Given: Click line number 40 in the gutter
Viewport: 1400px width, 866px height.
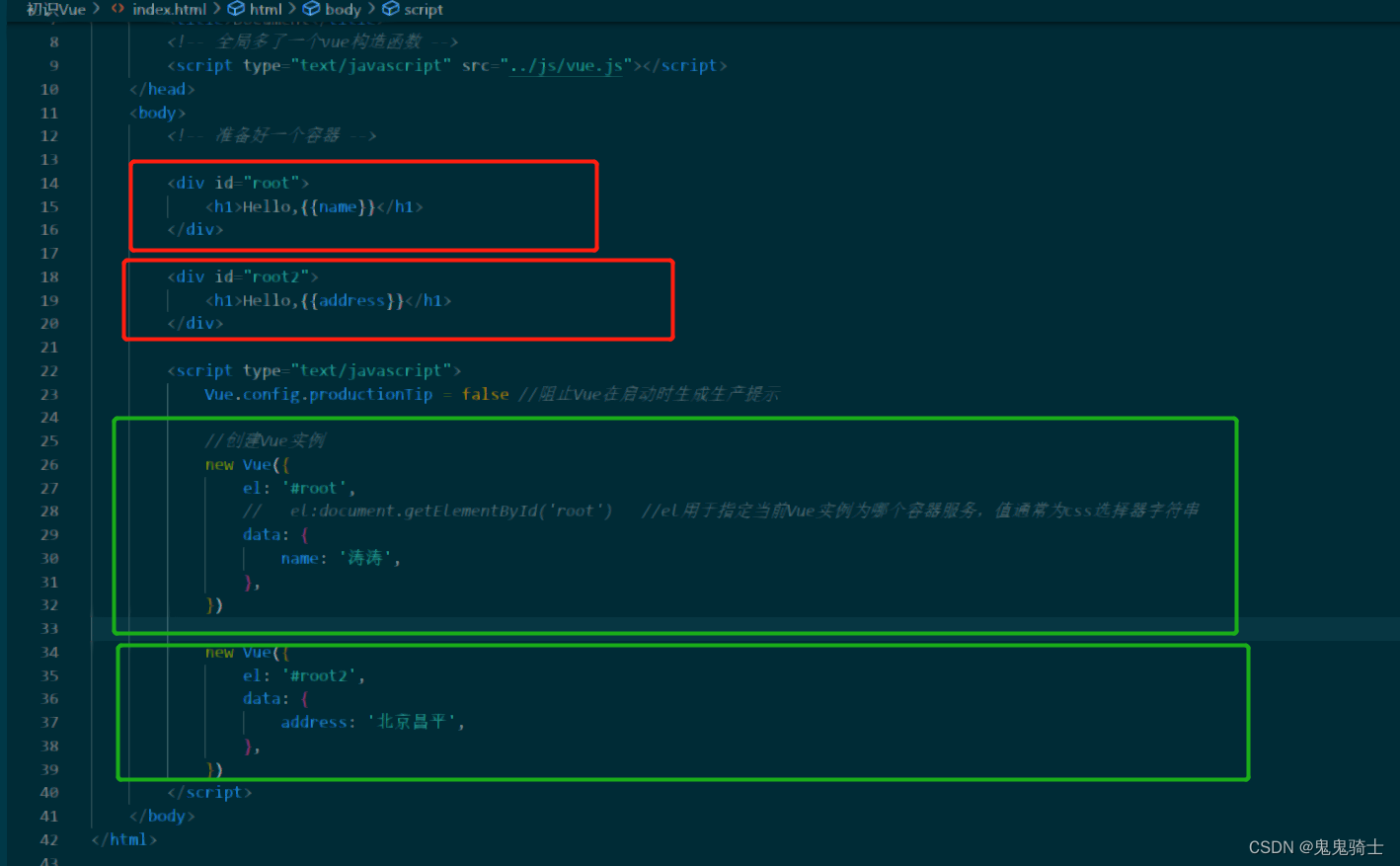Looking at the screenshot, I should pyautogui.click(x=49, y=792).
